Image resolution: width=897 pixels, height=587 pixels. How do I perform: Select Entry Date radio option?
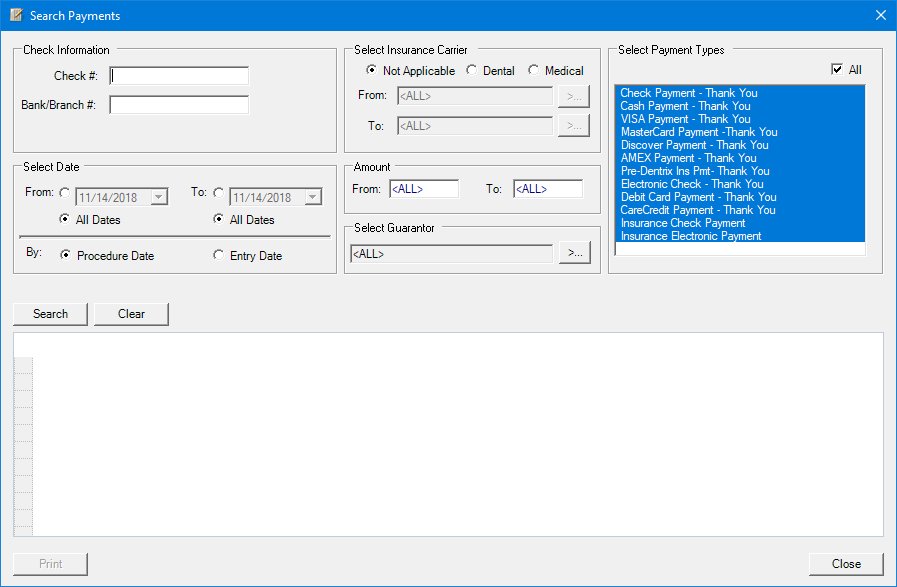(219, 256)
